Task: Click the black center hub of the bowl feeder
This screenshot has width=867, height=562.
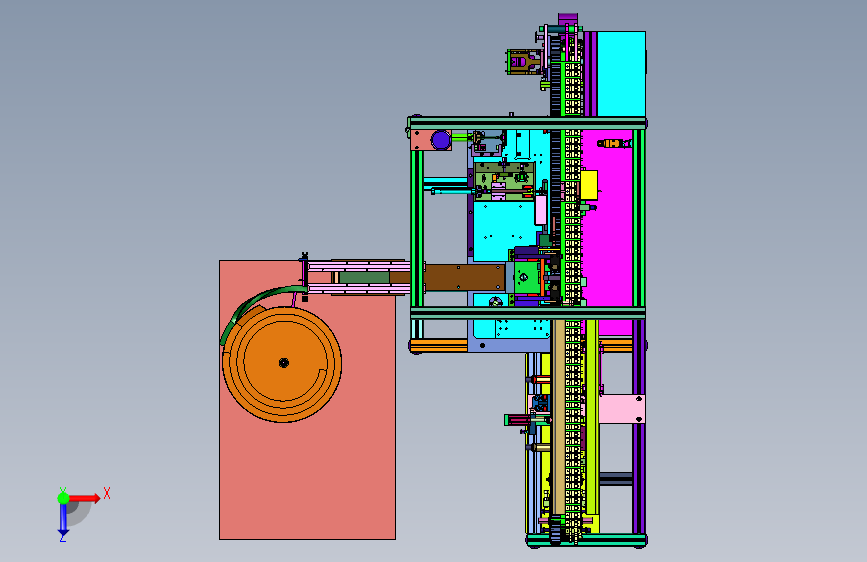Action: click(284, 363)
